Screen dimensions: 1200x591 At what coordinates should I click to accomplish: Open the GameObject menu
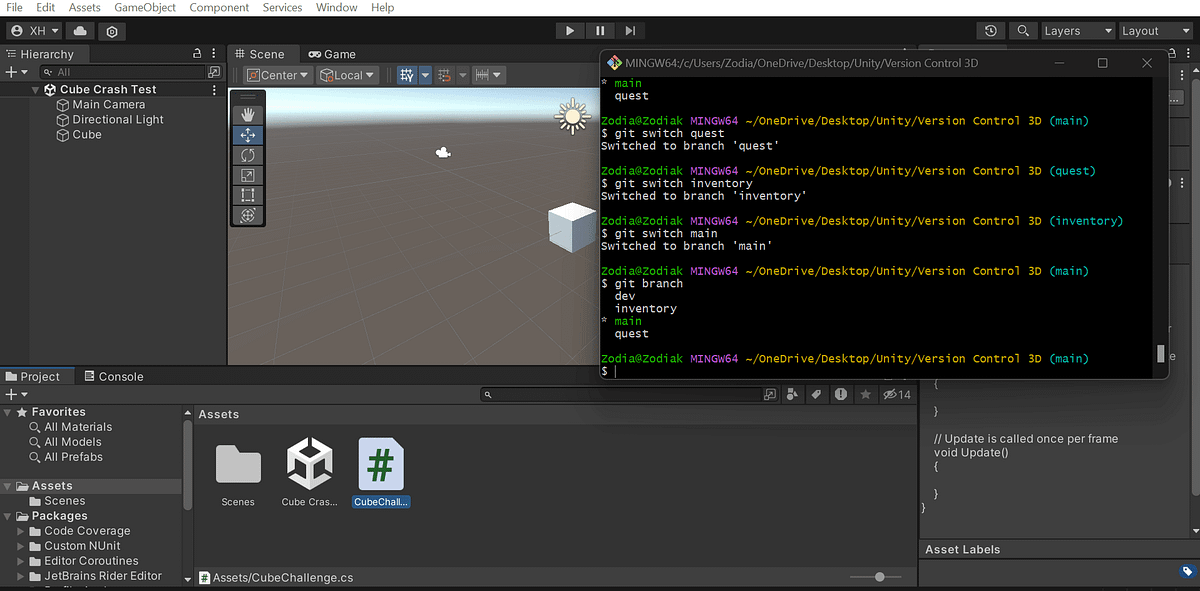[x=145, y=7]
